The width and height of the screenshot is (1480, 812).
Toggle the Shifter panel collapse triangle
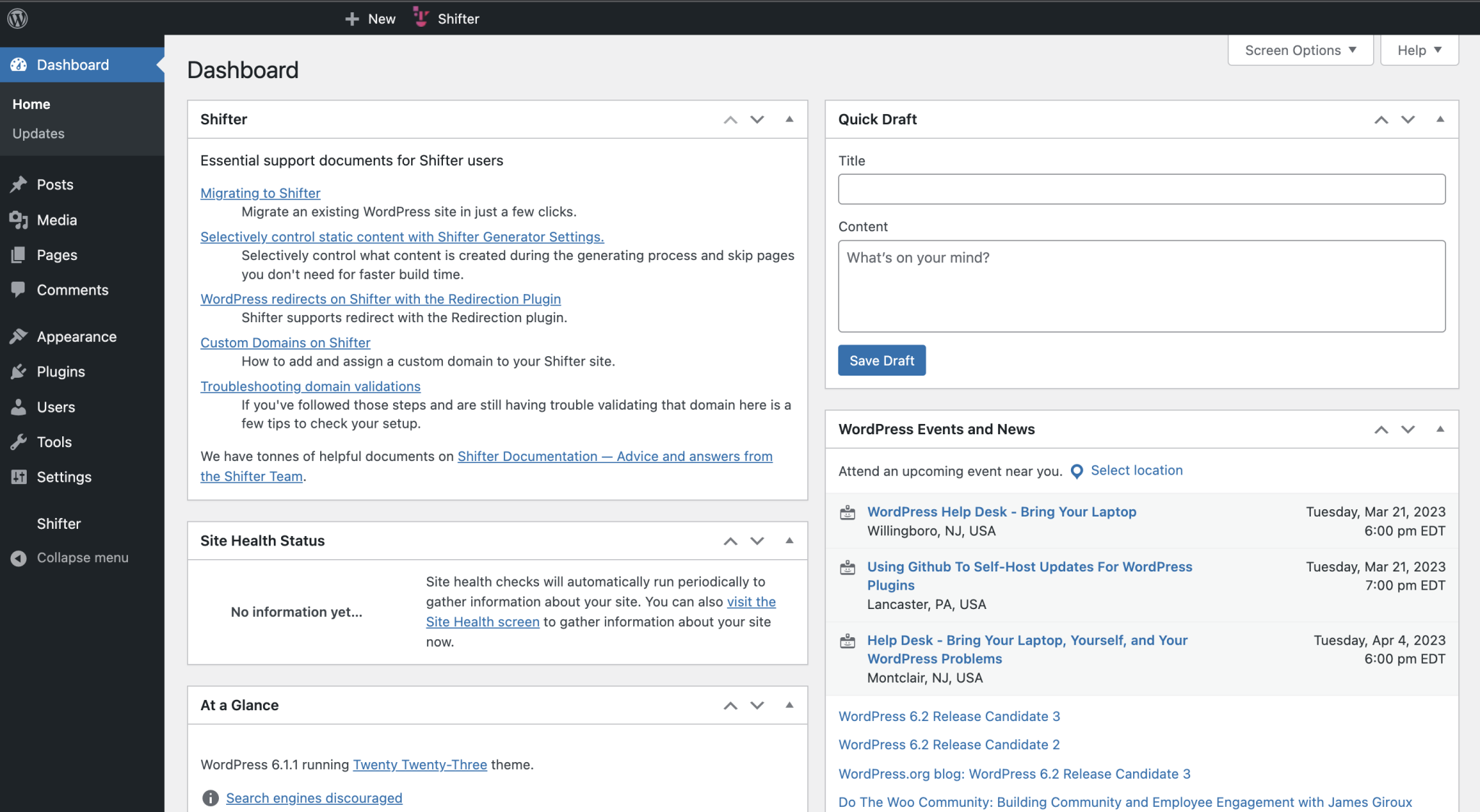(789, 119)
